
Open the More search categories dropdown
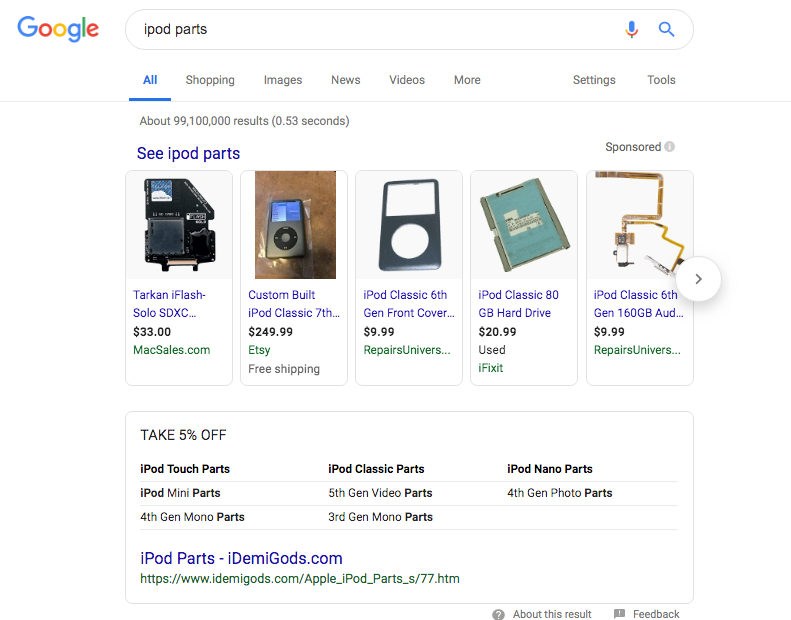pos(467,80)
